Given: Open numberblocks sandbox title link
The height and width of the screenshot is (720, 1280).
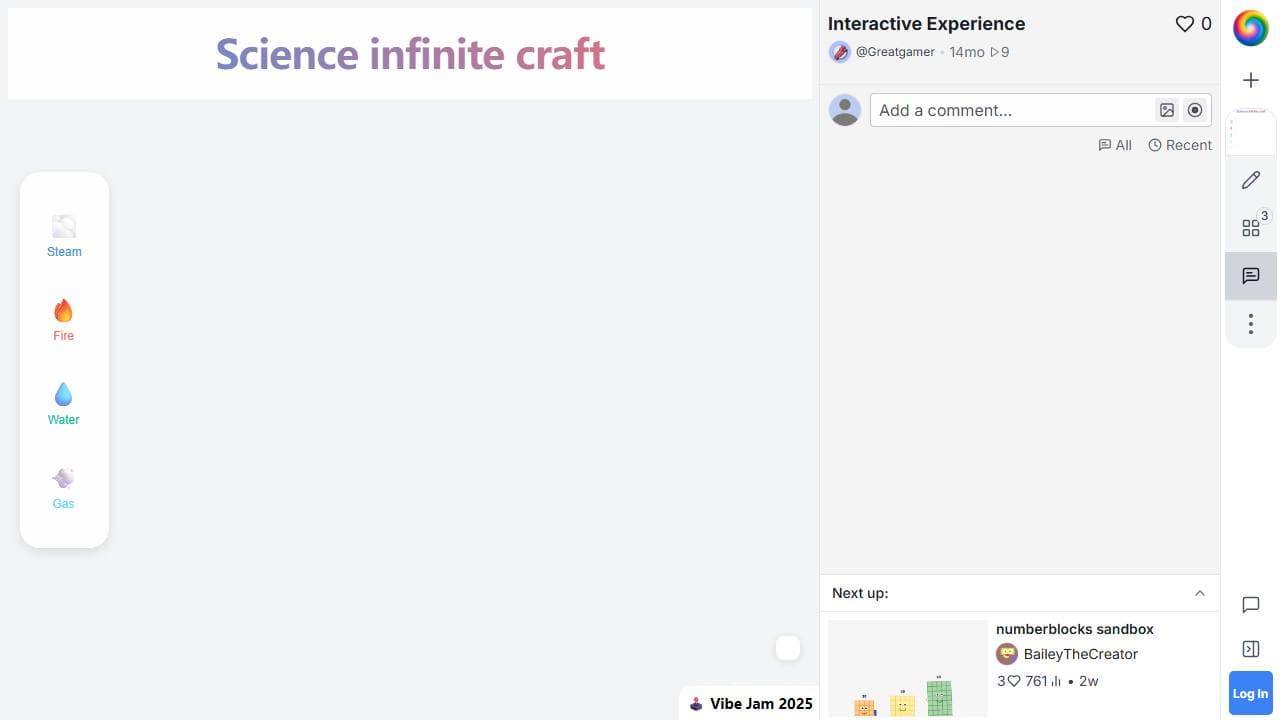Looking at the screenshot, I should [x=1075, y=629].
